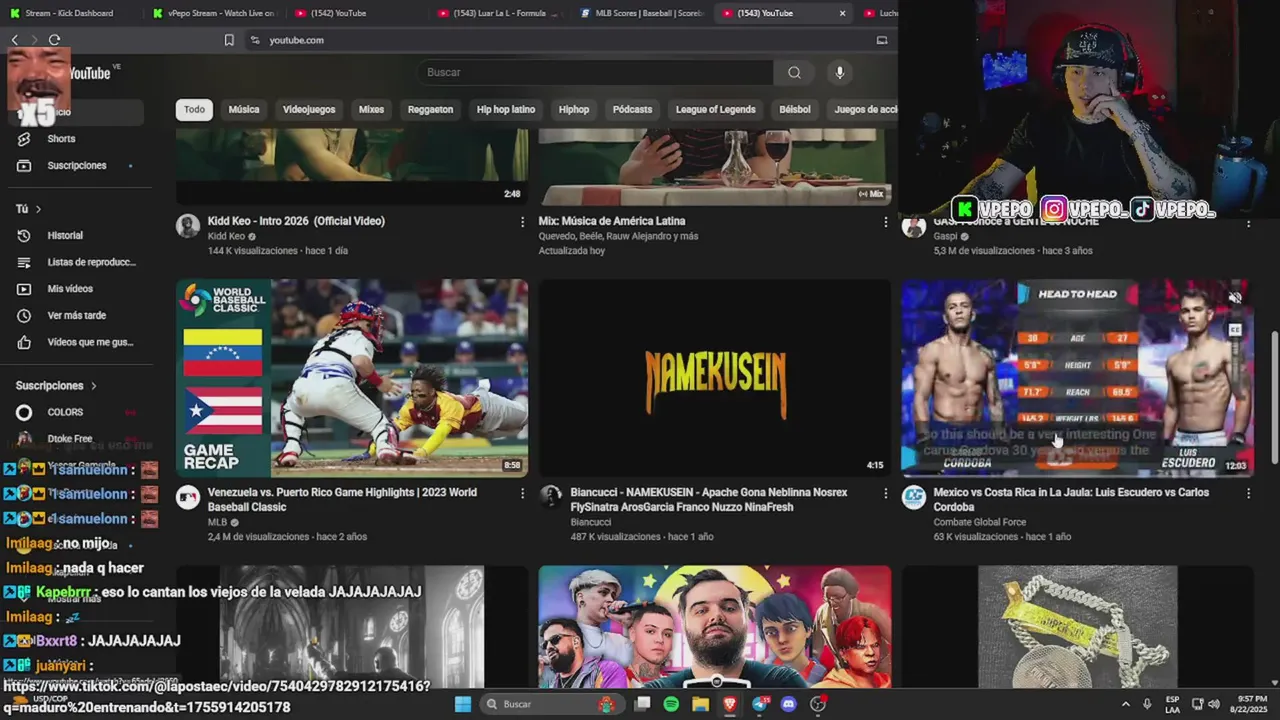Bookmark this page icon in address bar

tap(229, 40)
